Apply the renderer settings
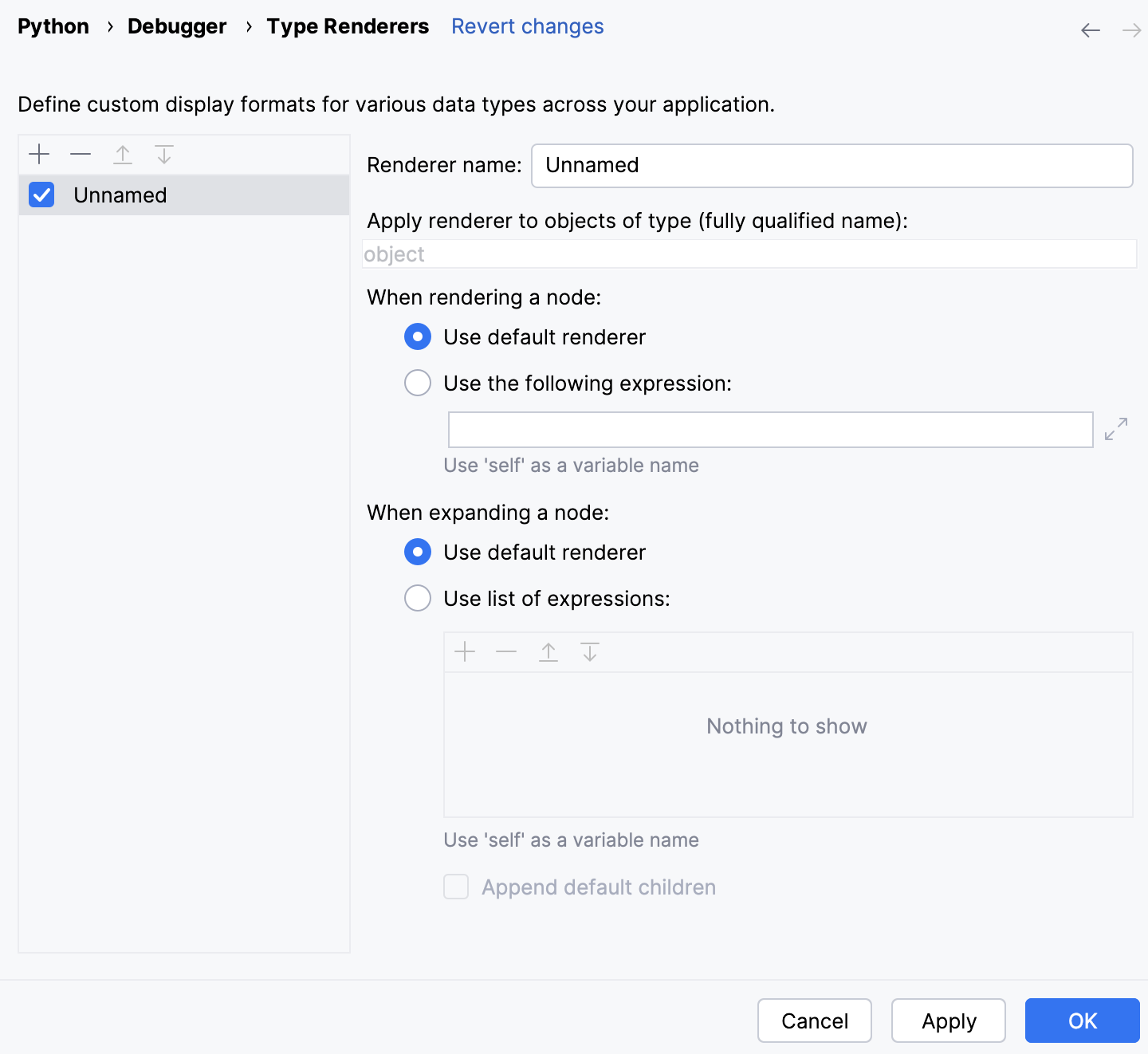Screen dimensions: 1148x1054 948,1021
